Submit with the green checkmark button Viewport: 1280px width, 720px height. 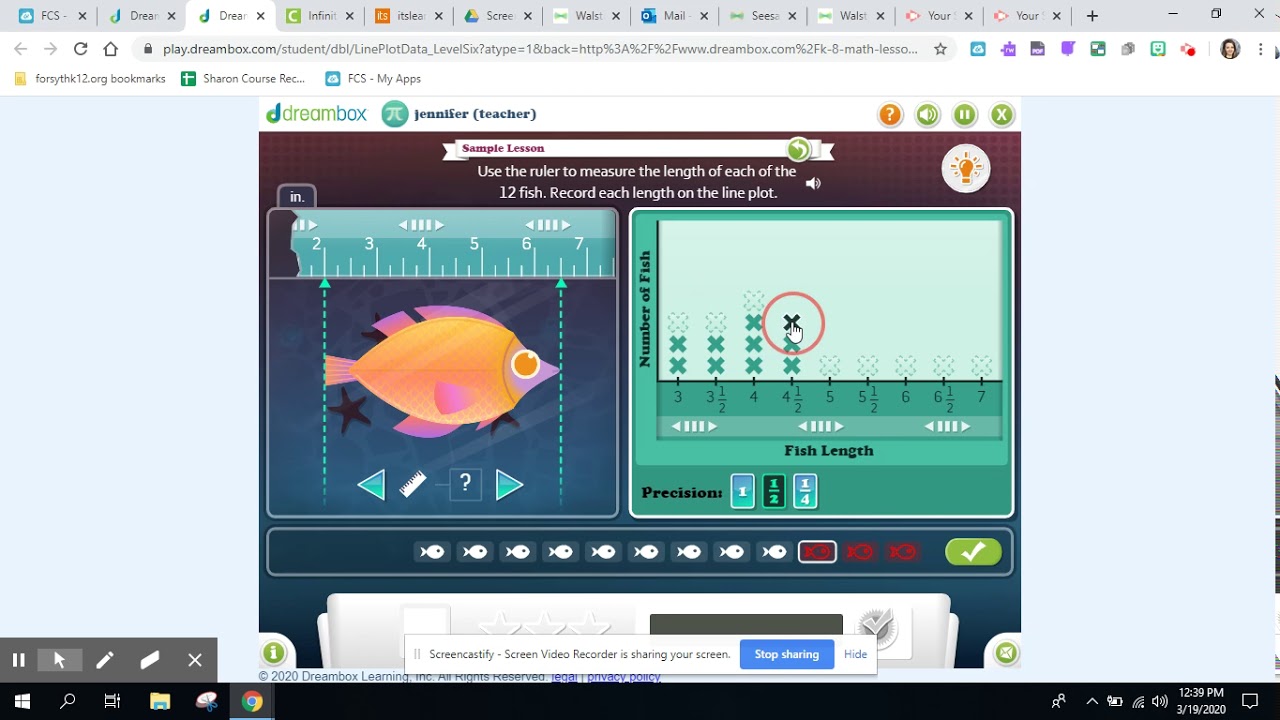(x=973, y=552)
